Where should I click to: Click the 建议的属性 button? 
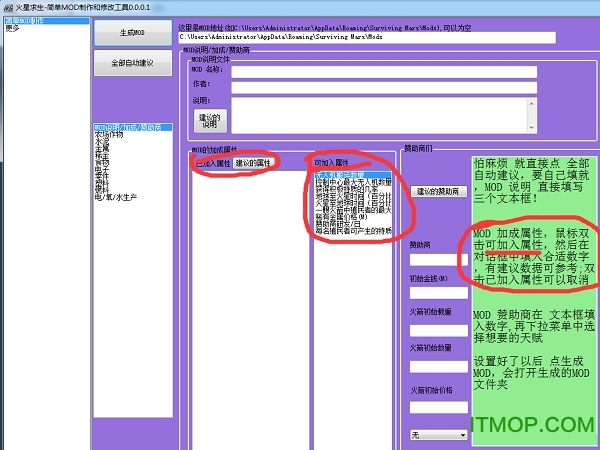pos(253,163)
